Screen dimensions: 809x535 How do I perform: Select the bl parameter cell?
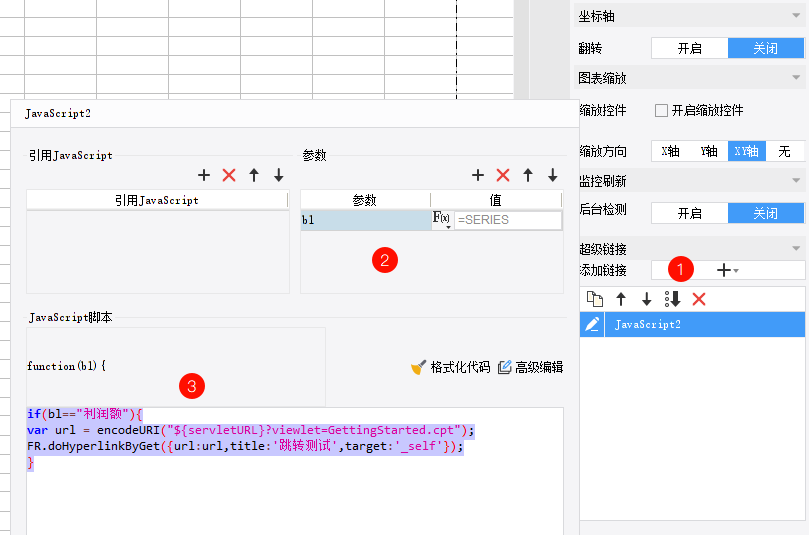[x=365, y=220]
